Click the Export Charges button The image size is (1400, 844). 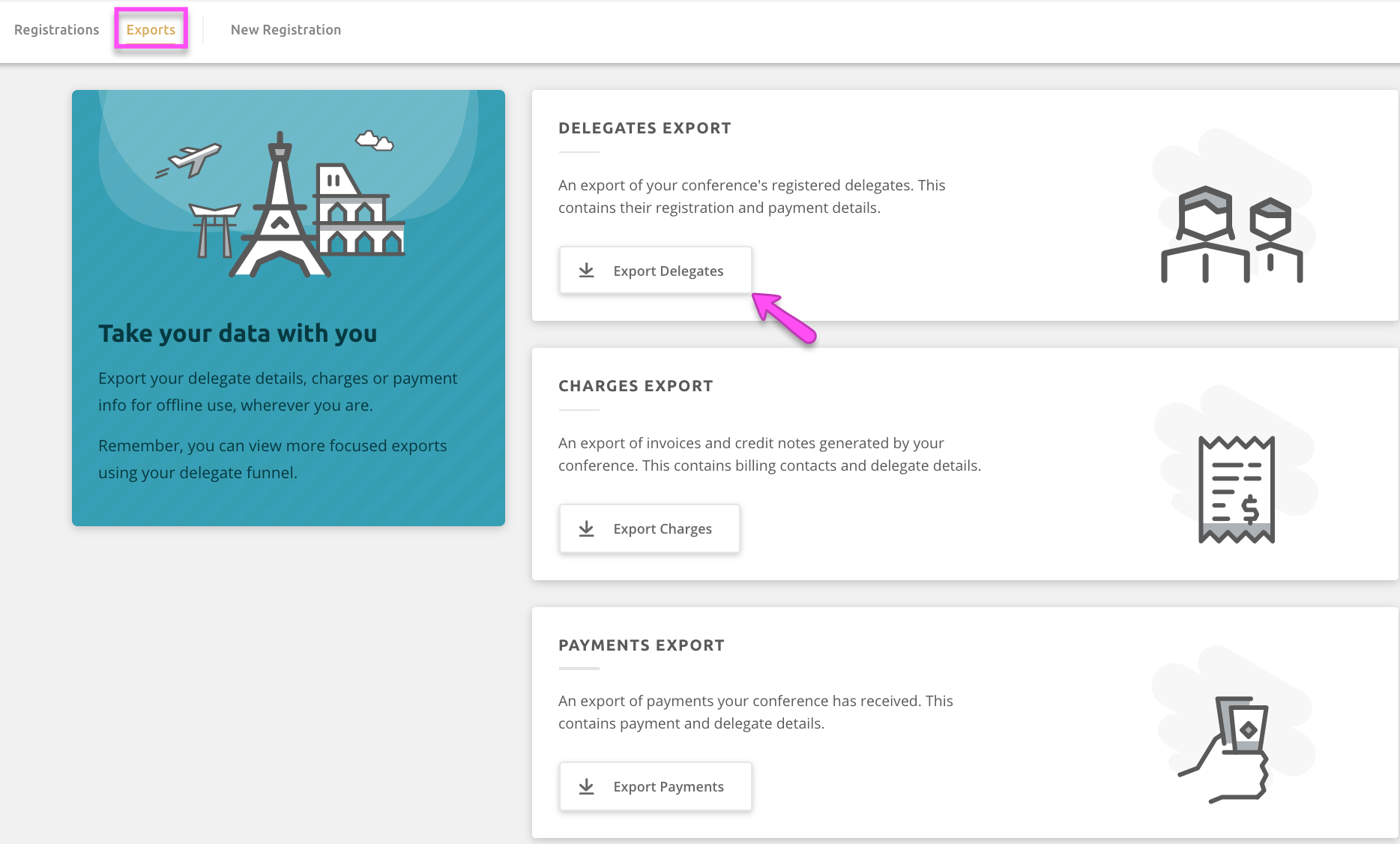[x=649, y=528]
